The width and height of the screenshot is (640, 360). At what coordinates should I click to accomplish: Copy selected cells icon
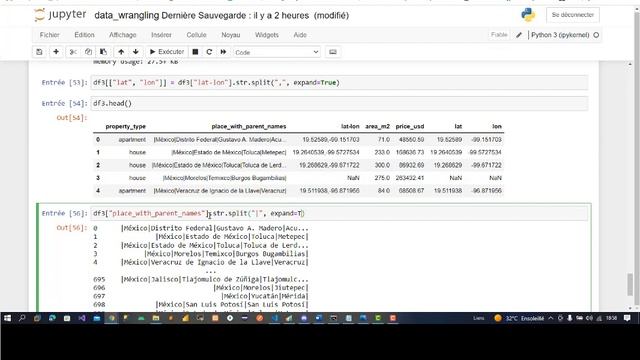[88, 52]
